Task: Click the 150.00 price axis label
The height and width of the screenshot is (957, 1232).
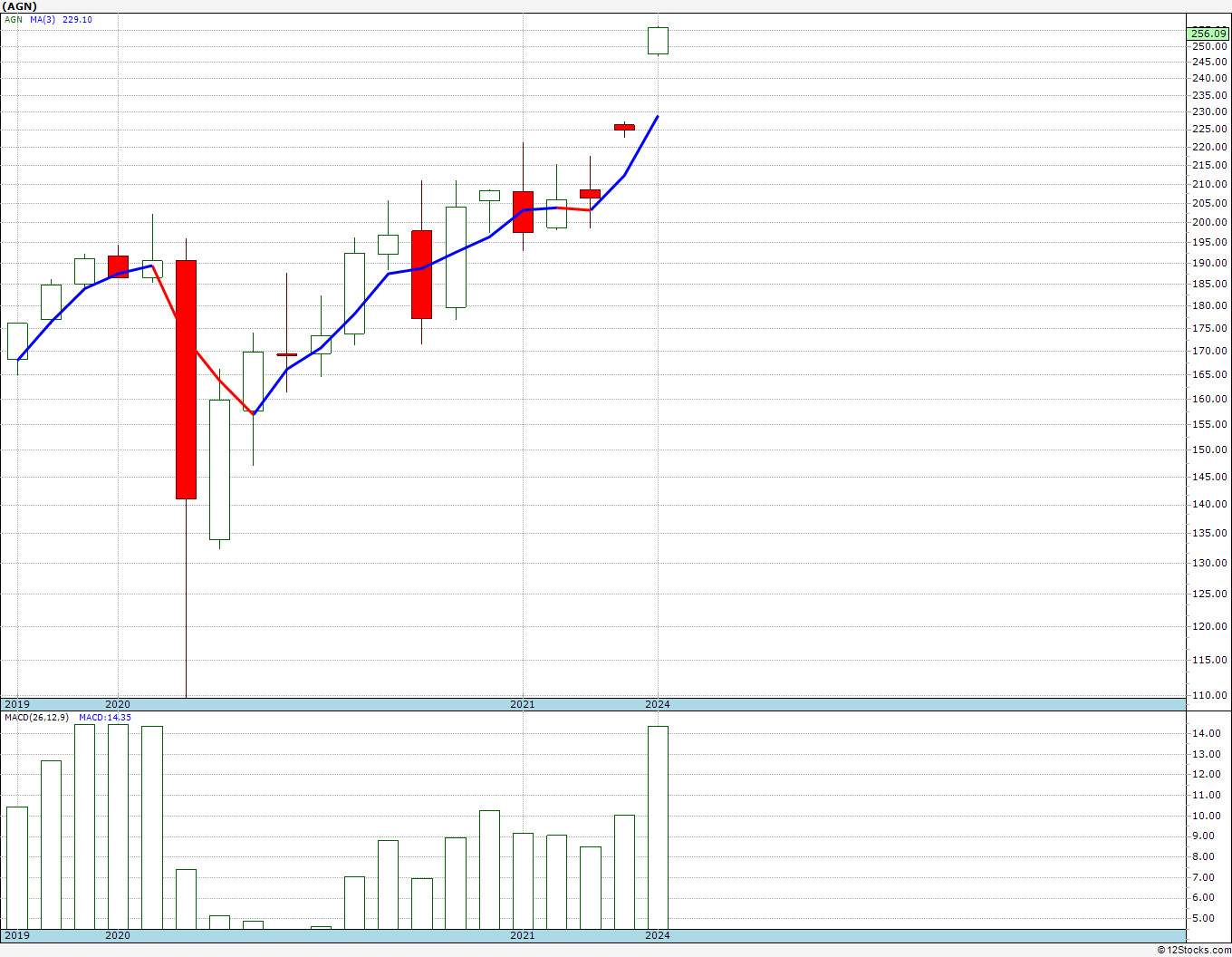Action: coord(1209,449)
